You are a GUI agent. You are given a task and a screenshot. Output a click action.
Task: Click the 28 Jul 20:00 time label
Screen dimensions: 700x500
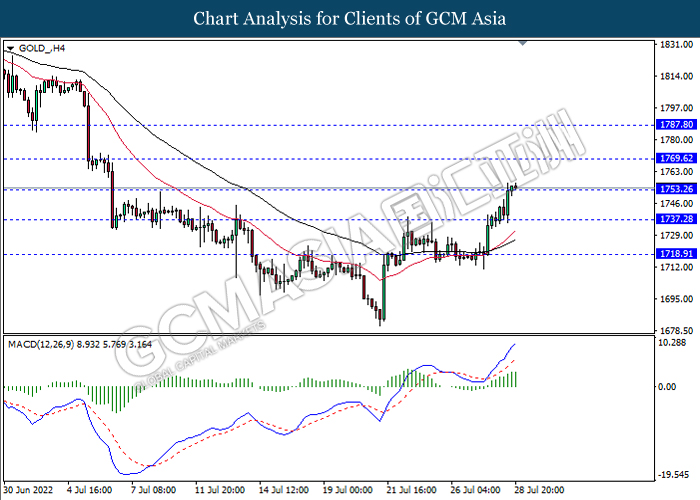click(x=539, y=490)
